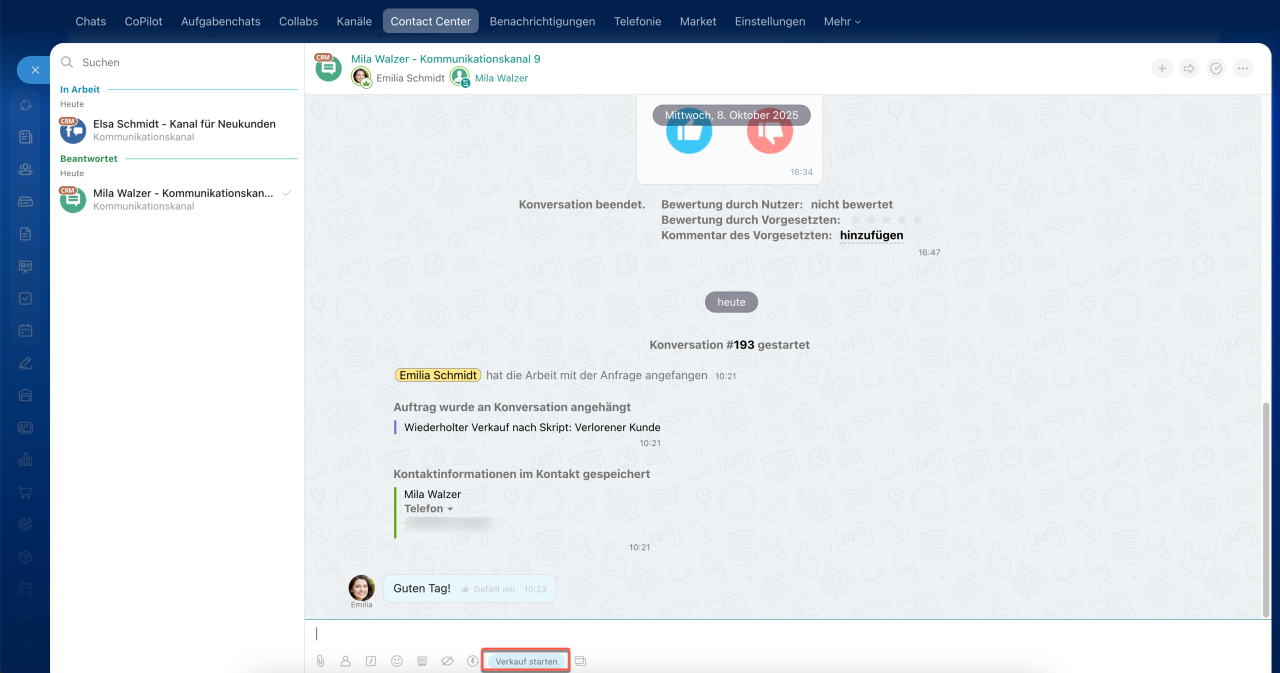
Task: Open the Telefonie tab
Action: pos(637,21)
